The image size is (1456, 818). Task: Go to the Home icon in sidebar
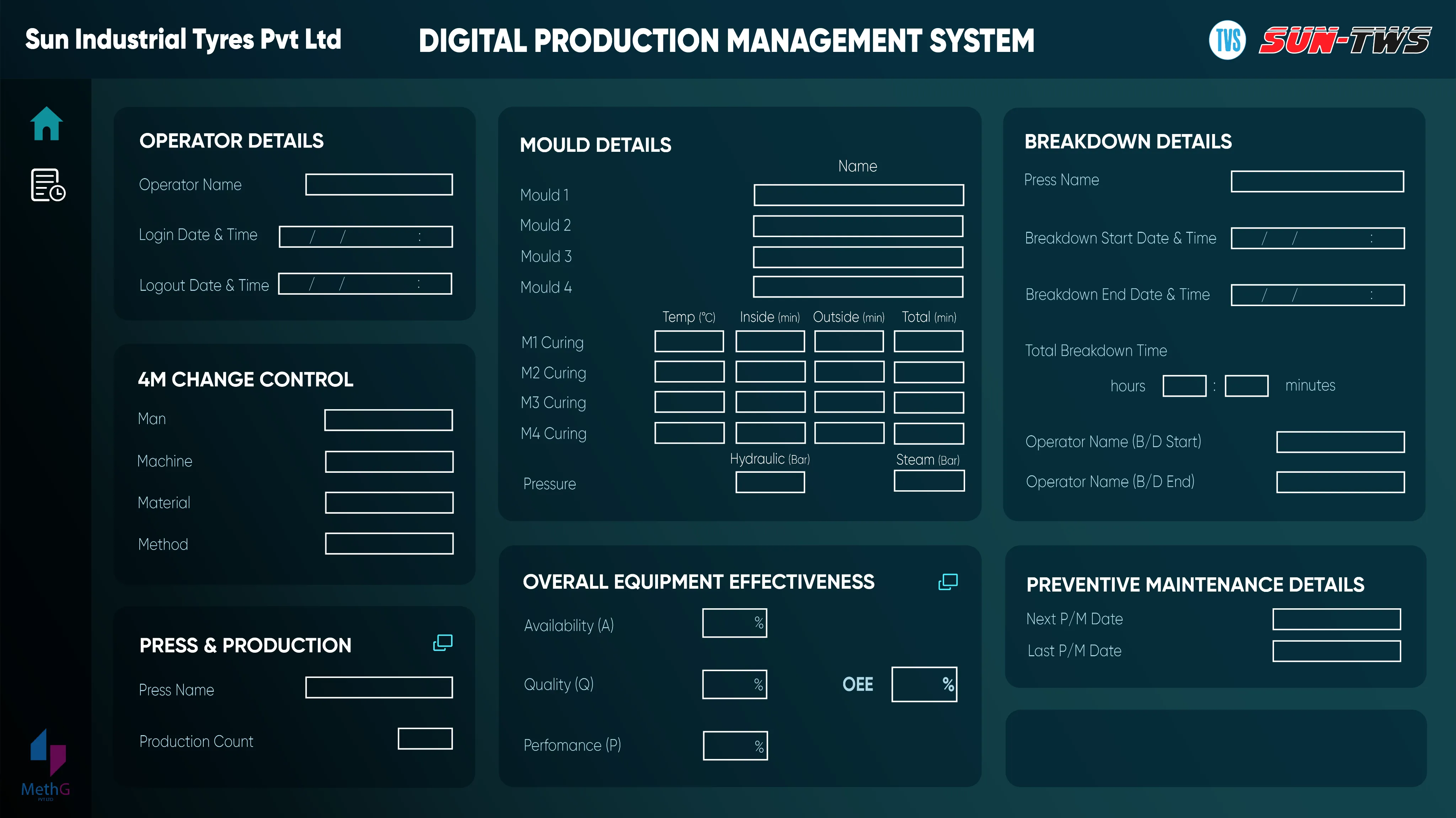(x=46, y=123)
